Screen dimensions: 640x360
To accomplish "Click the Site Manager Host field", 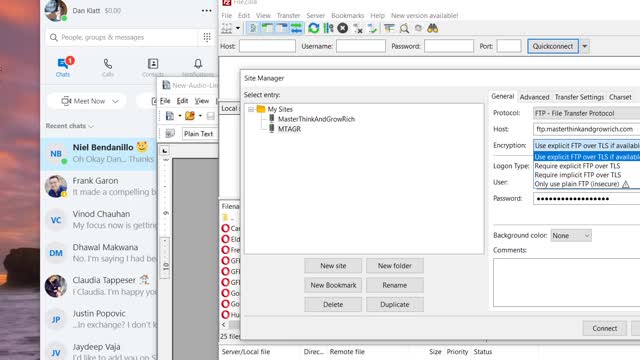I will pos(587,129).
